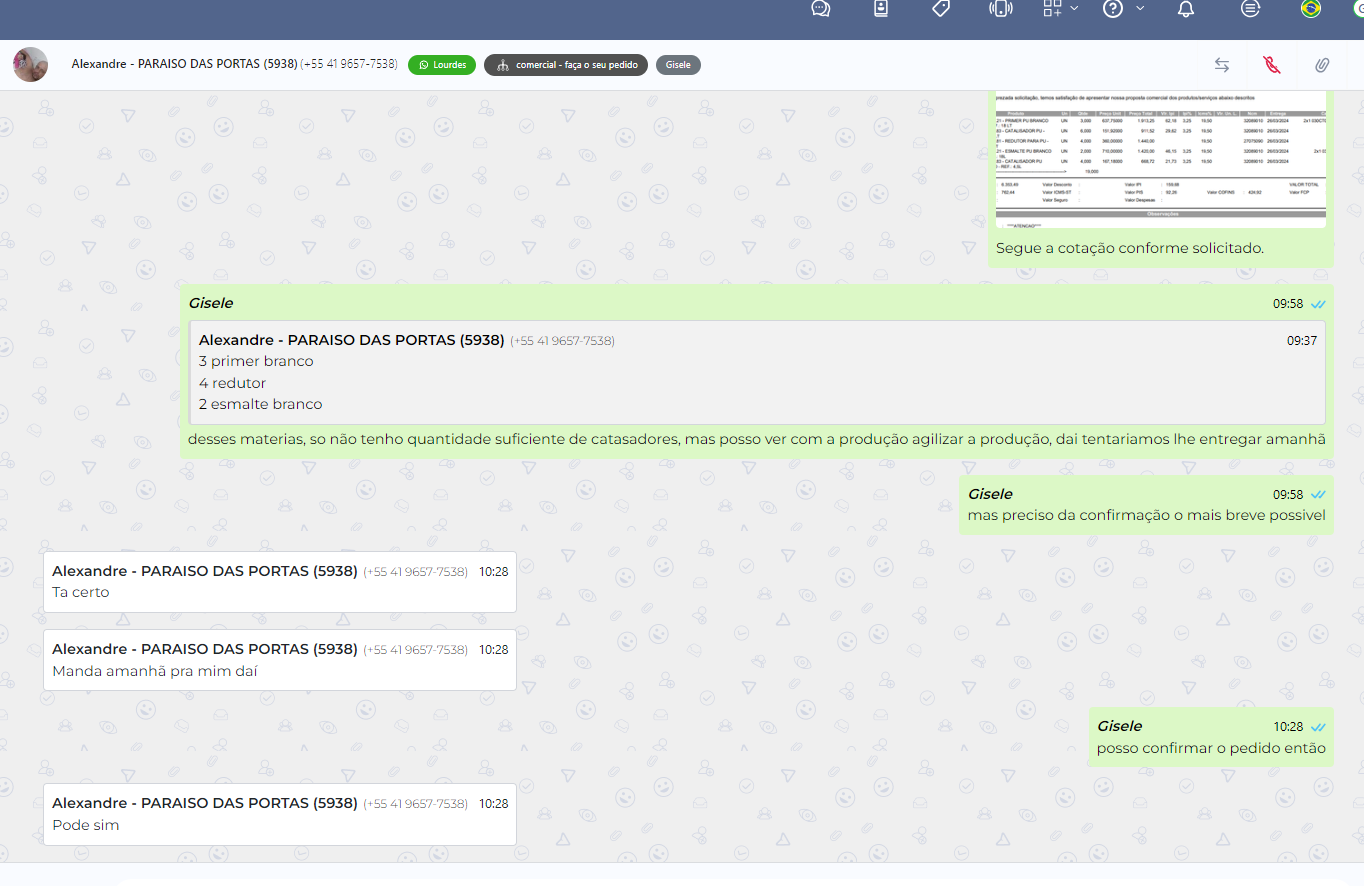Open the notifications bell
Screen dimensions: 1364x886
pos(1186,9)
